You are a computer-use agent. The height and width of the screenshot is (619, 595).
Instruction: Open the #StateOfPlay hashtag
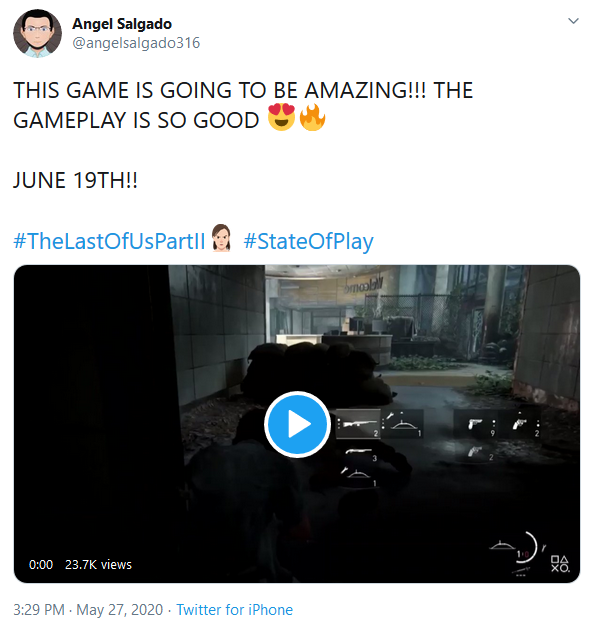[308, 241]
